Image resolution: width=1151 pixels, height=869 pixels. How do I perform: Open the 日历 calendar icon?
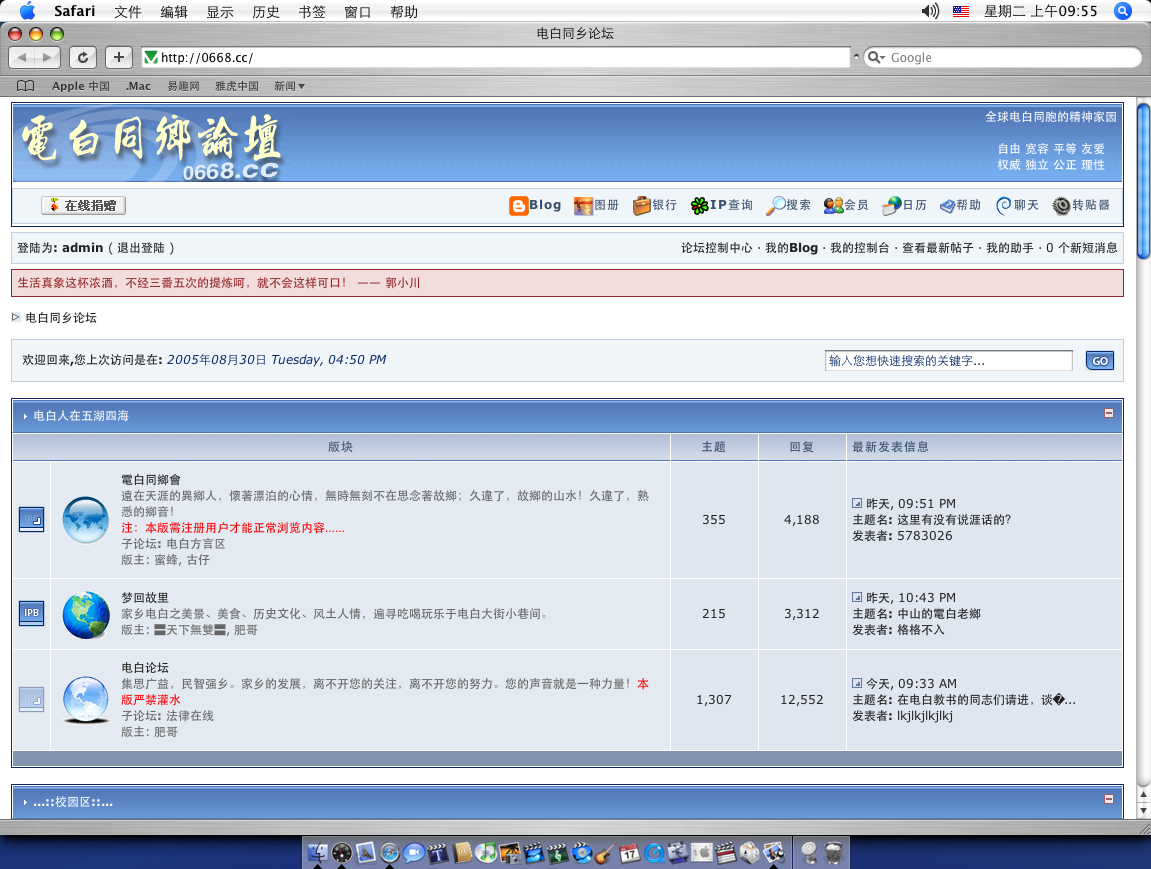(892, 206)
